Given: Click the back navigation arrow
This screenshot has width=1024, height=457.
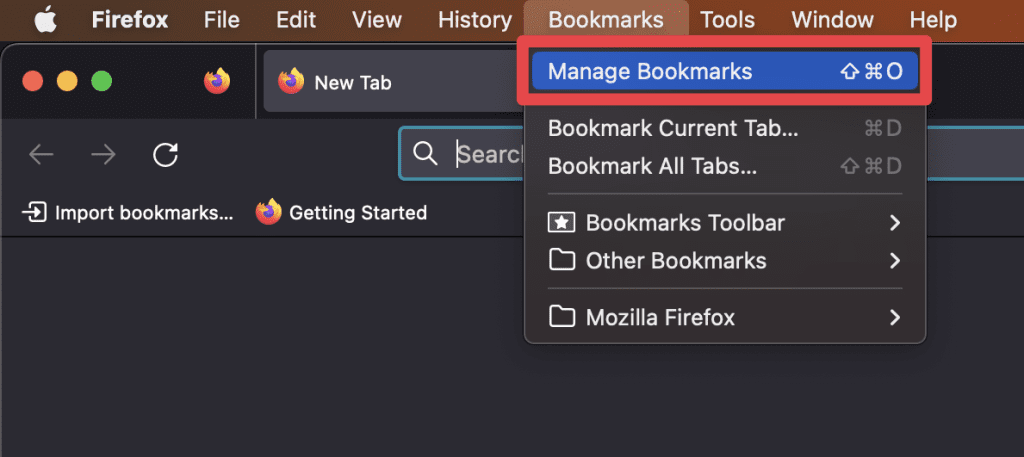Looking at the screenshot, I should [41, 154].
